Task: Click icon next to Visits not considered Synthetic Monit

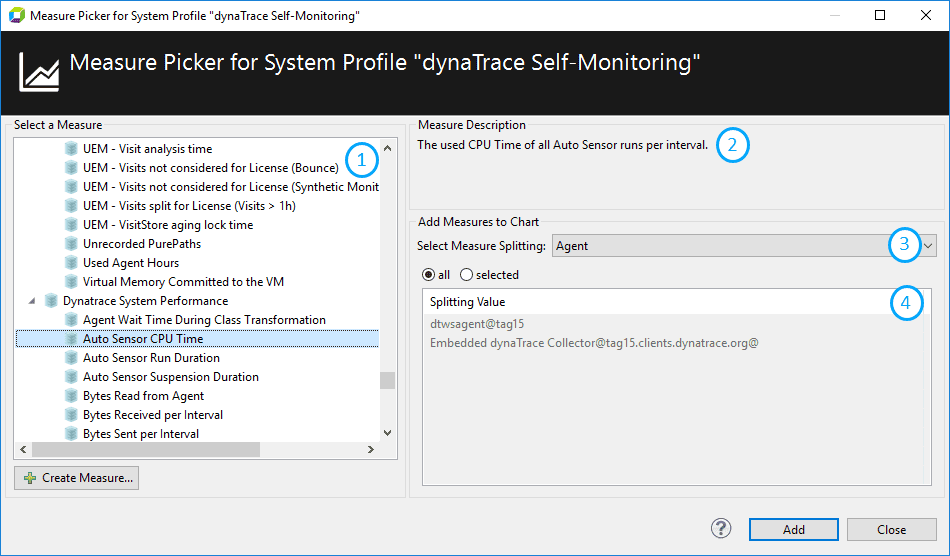Action: 71,187
